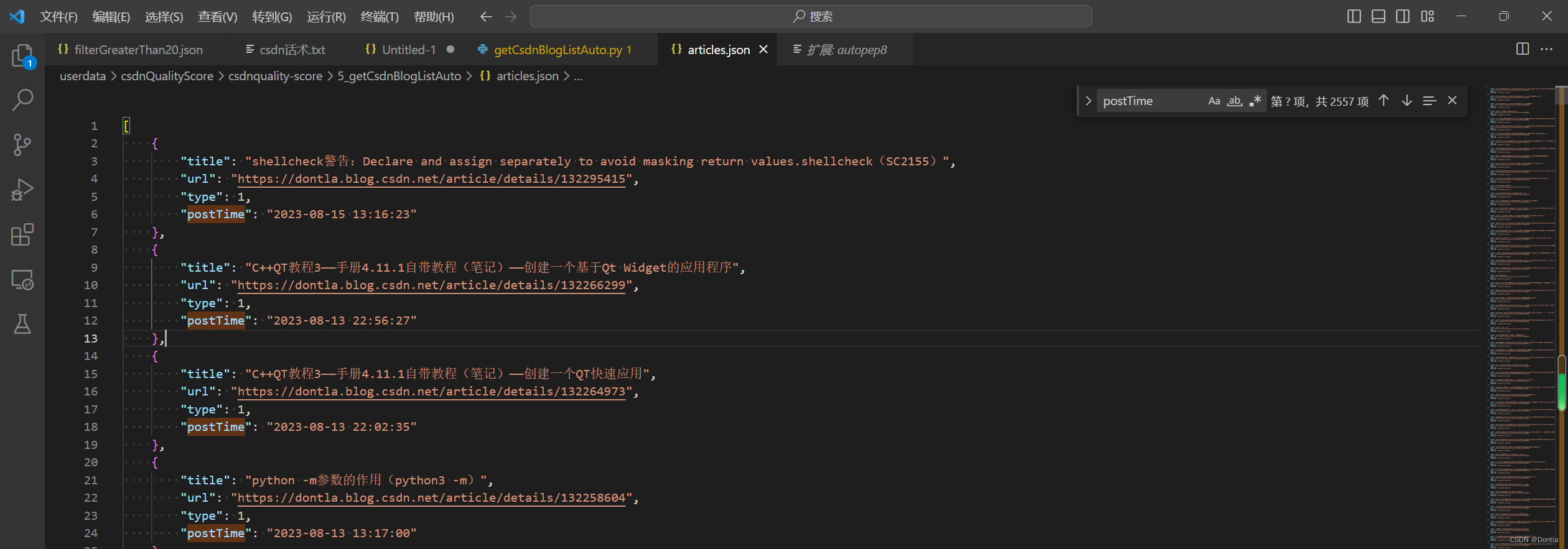Switch to getCsdnBlogListAuto.py tab
Screen dimensions: 1568x549
tap(562, 50)
